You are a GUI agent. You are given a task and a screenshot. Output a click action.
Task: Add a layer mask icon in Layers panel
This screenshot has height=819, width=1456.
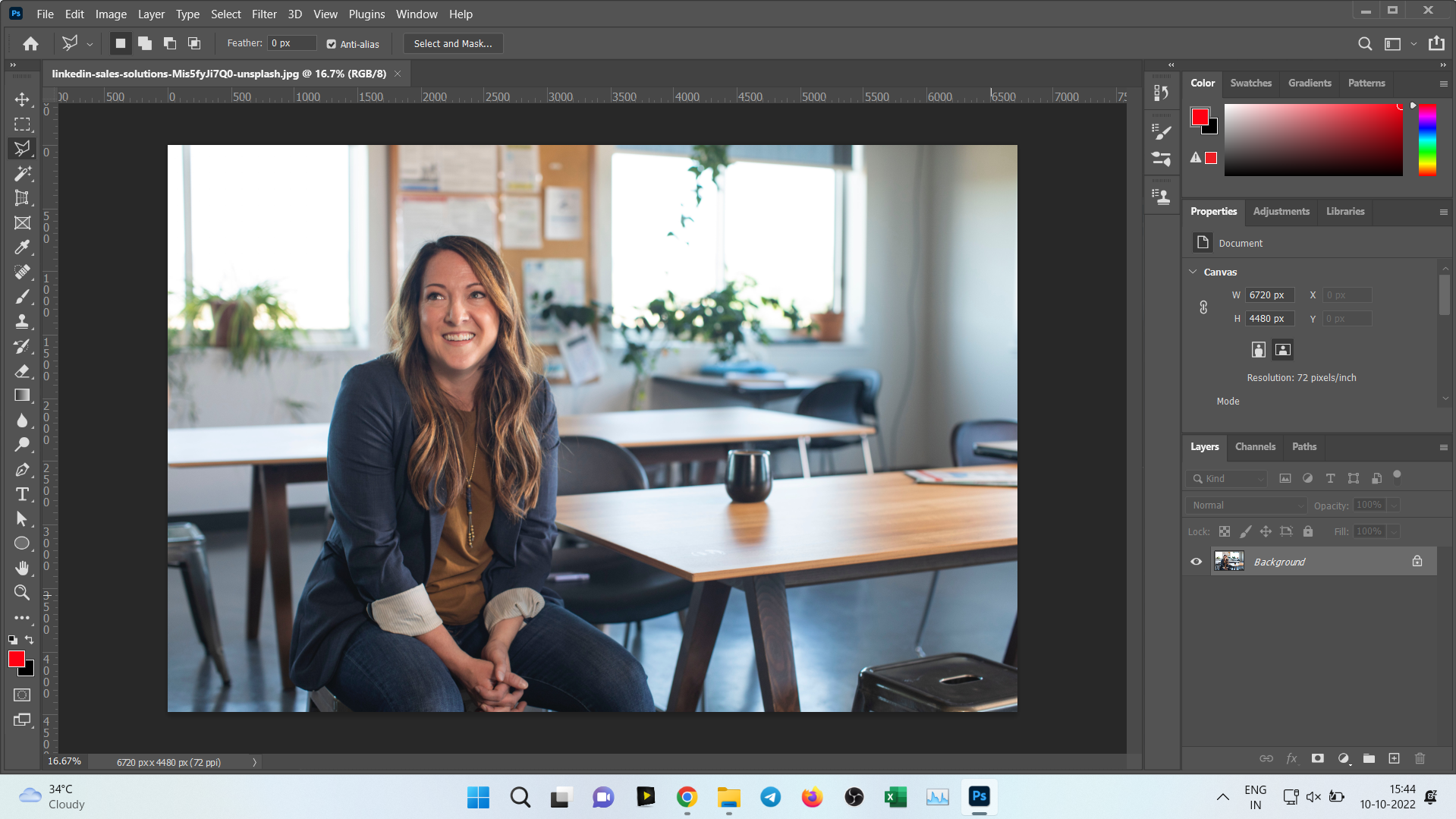coord(1318,758)
